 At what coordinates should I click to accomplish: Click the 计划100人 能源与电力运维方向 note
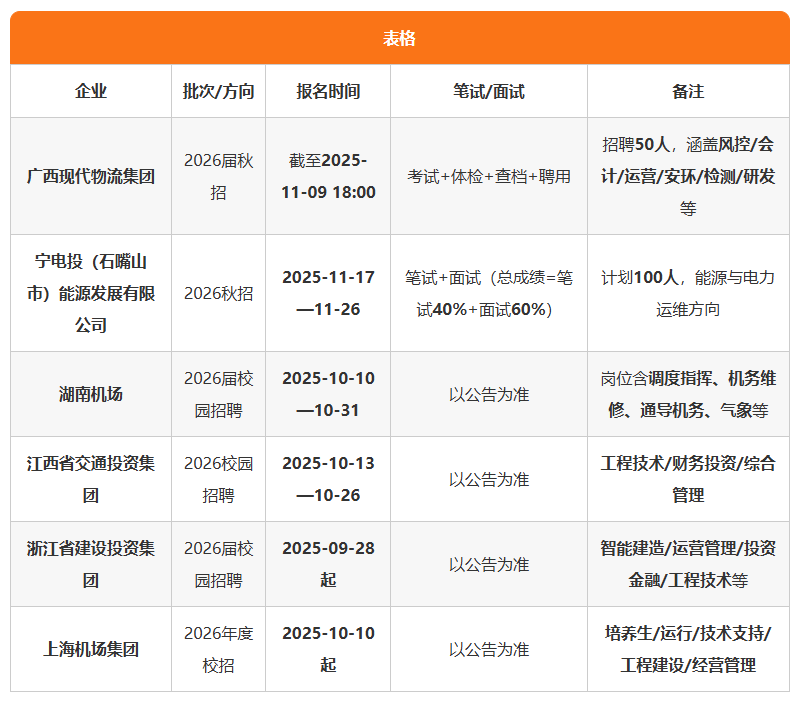pos(688,293)
